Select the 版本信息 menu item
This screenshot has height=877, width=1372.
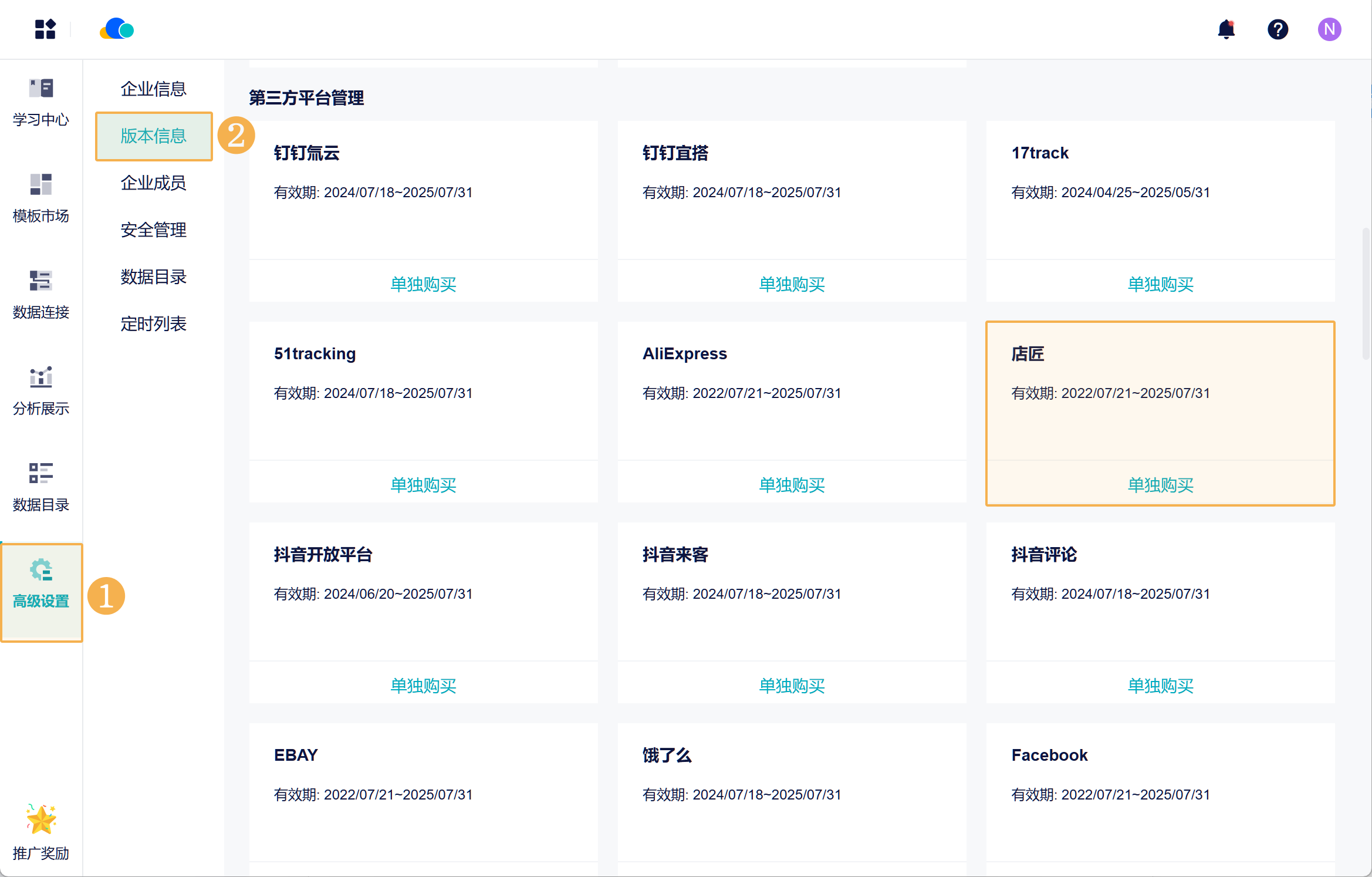coord(153,136)
